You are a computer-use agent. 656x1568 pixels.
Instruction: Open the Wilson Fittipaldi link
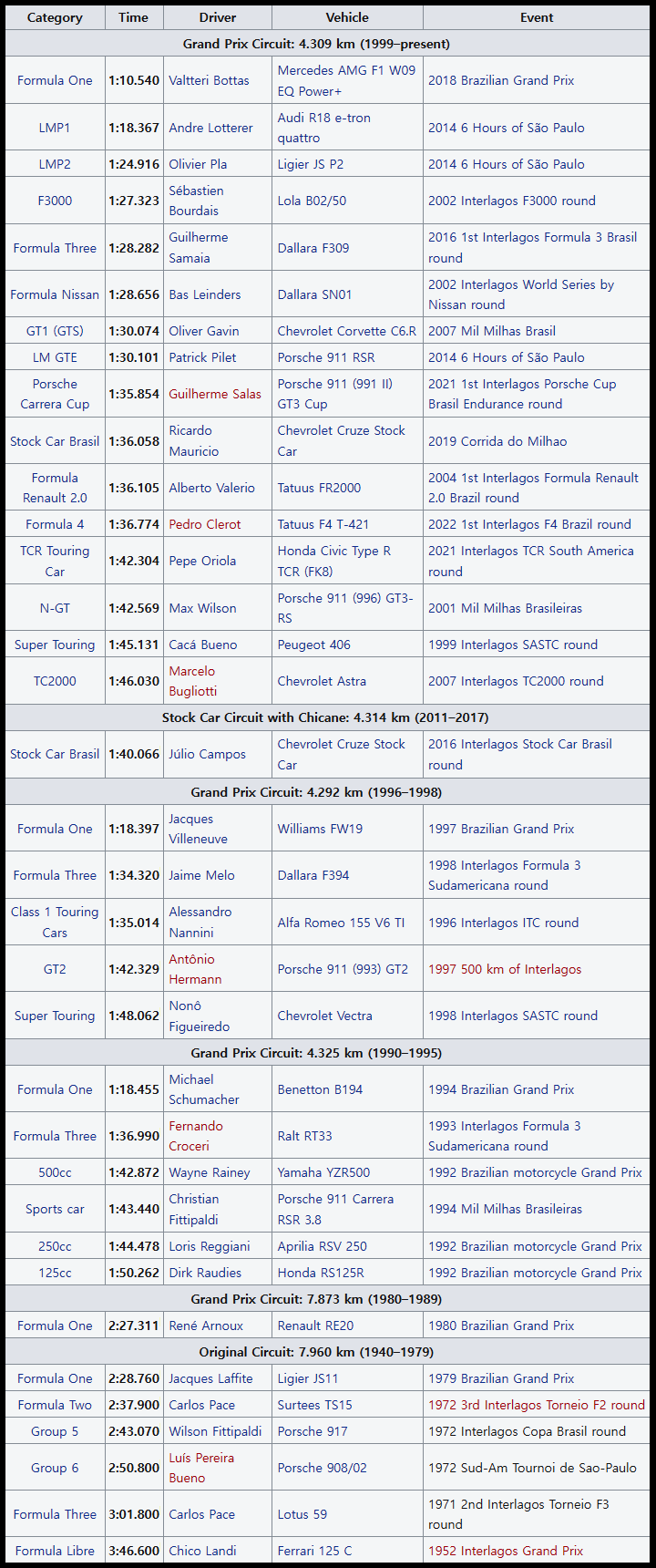215,1431
